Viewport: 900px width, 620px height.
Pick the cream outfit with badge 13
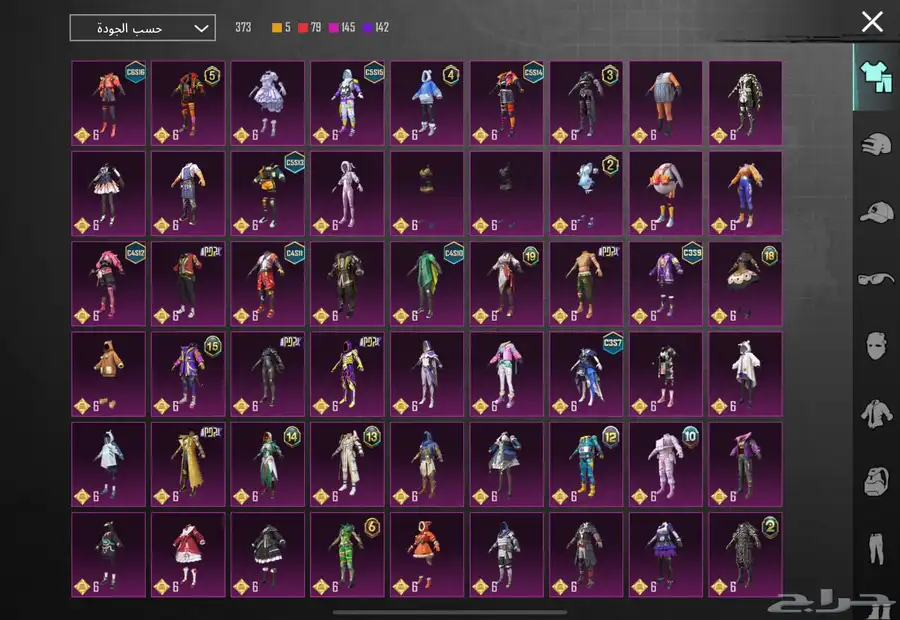348,464
